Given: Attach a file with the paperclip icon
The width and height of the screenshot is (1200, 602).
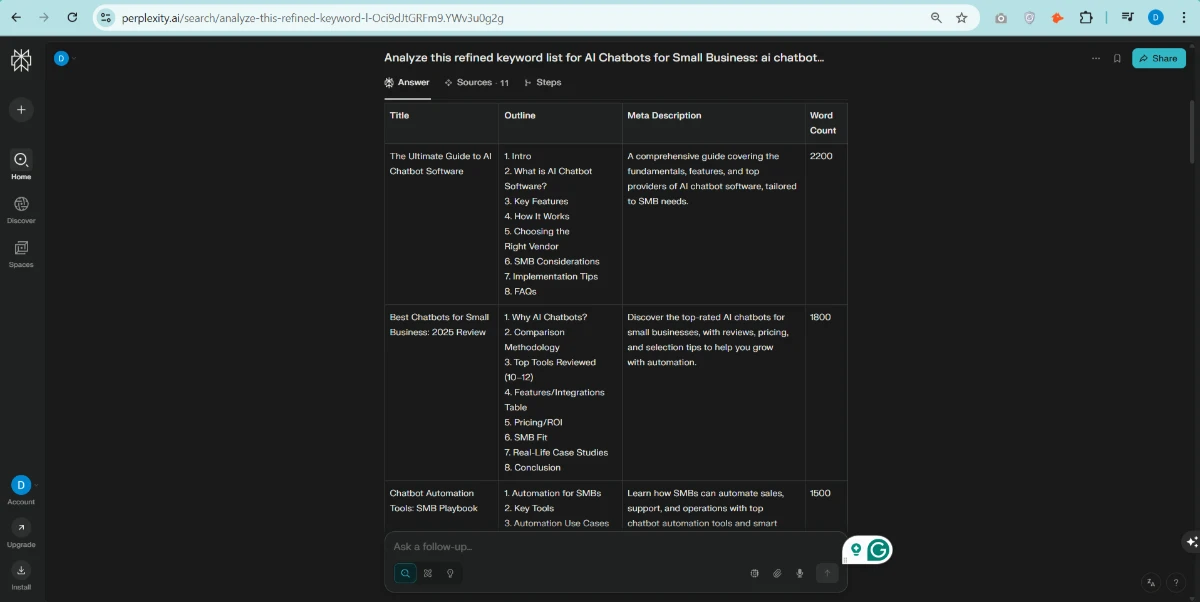Looking at the screenshot, I should coord(777,573).
